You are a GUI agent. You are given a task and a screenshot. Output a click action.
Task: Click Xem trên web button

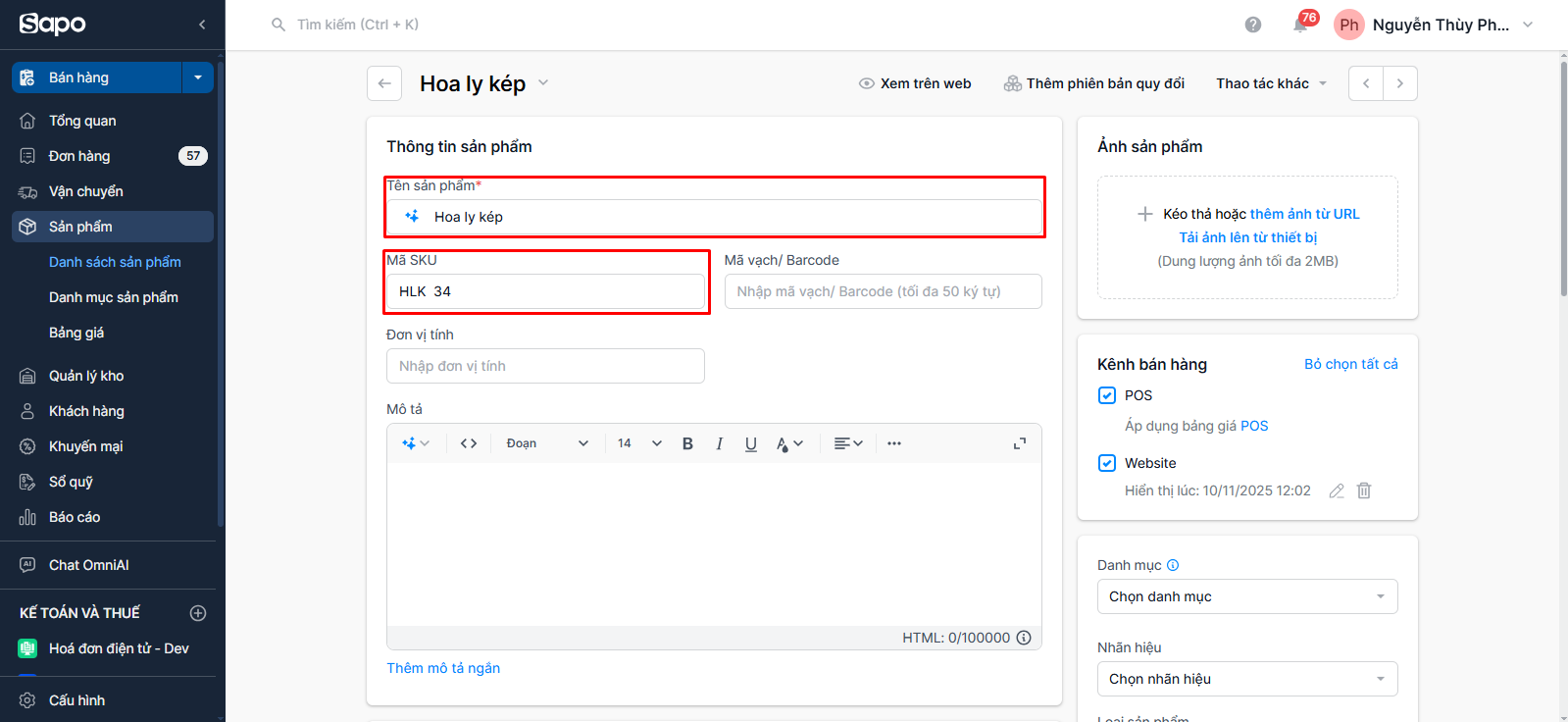(x=915, y=83)
